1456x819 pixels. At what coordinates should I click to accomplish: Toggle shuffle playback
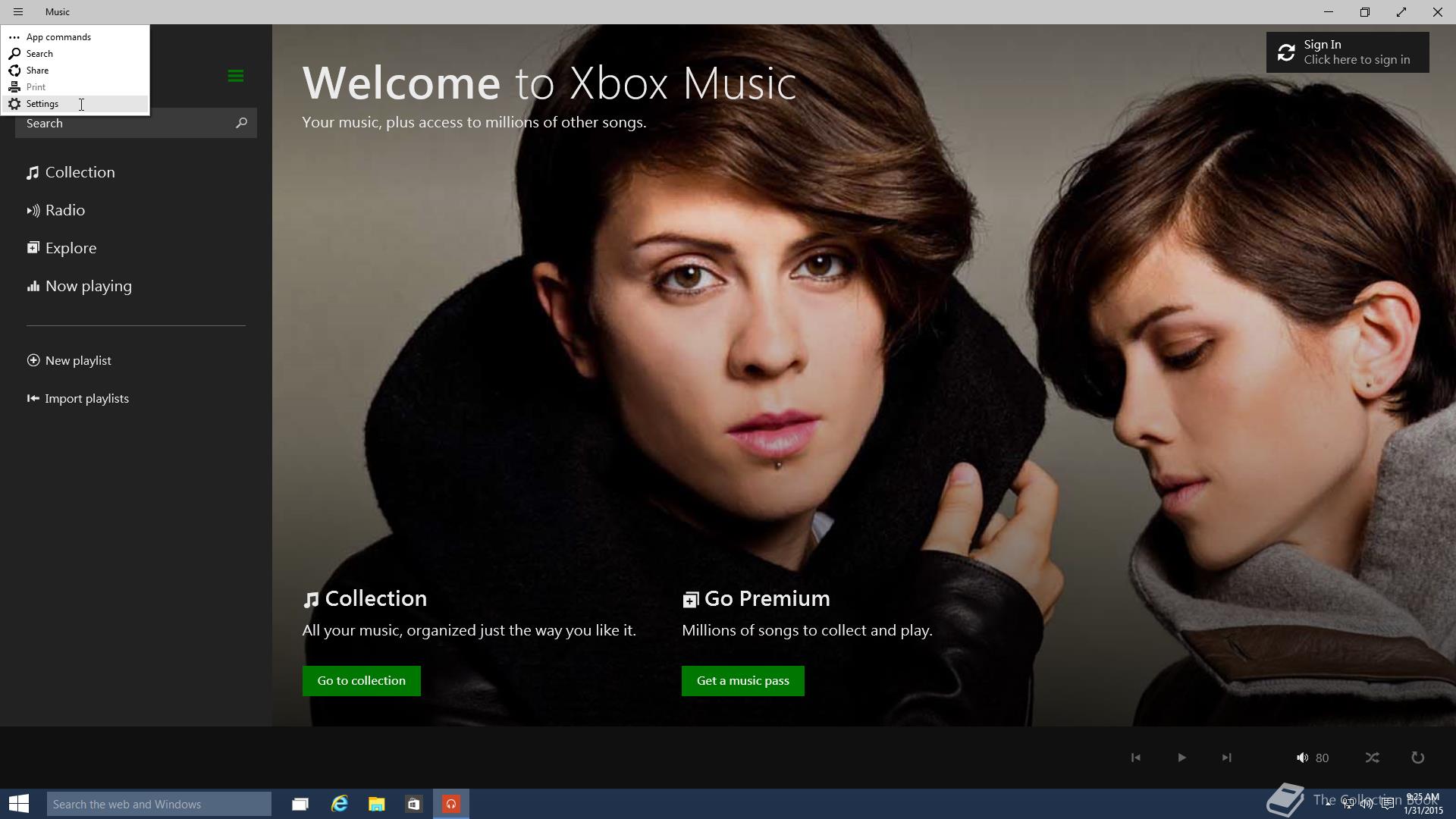1373,758
